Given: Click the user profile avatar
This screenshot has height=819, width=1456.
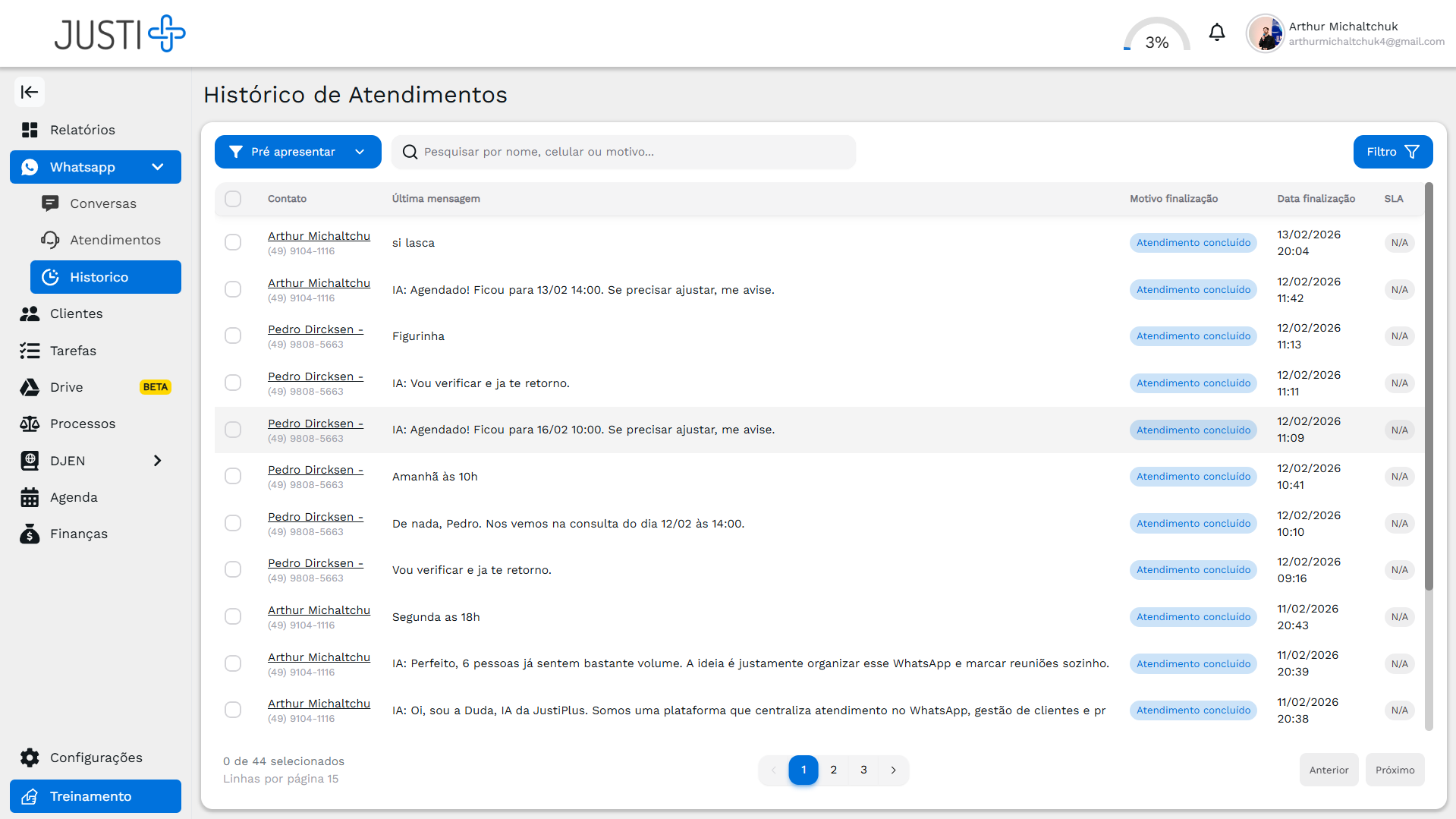Looking at the screenshot, I should [x=1265, y=33].
